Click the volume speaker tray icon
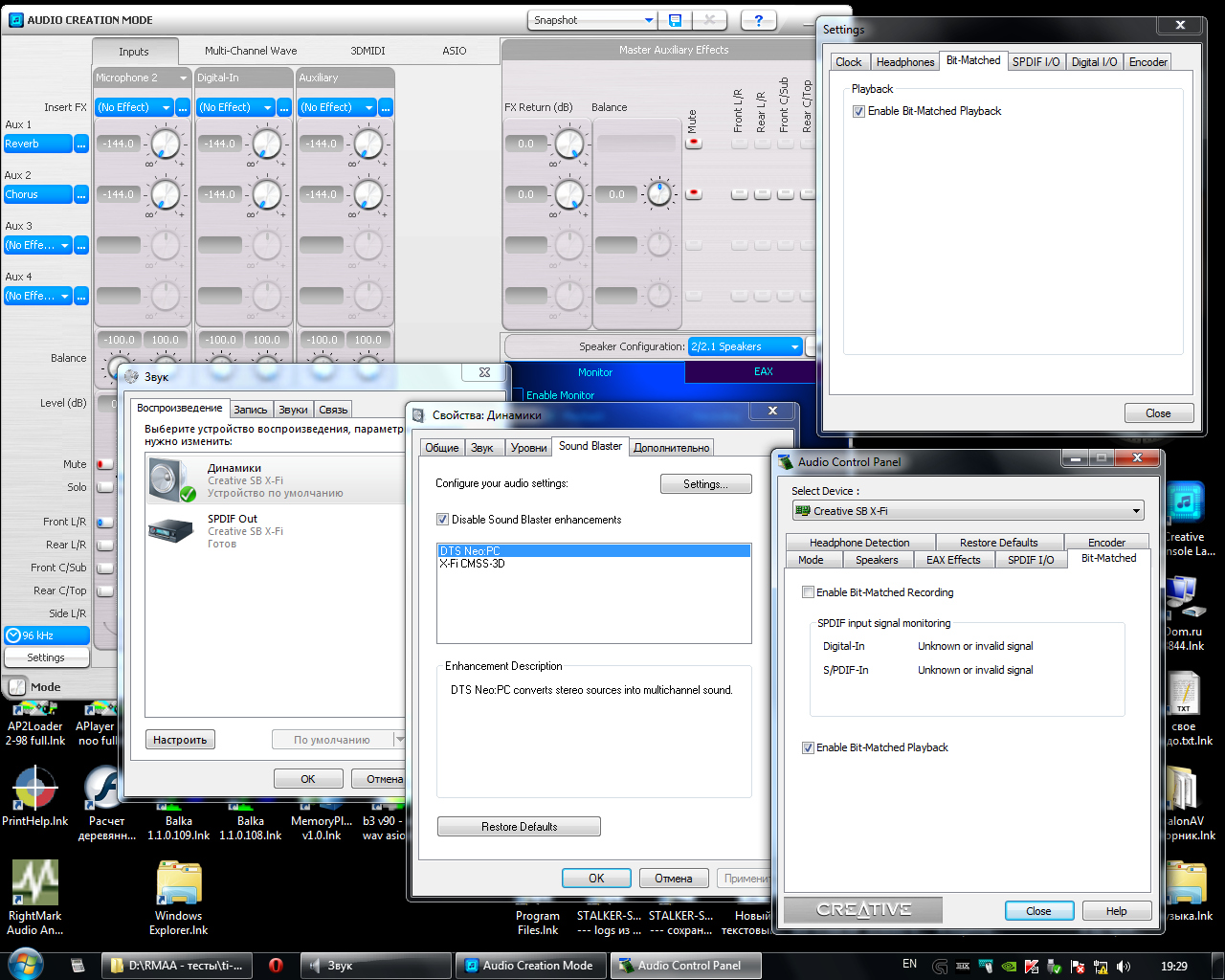Screen dimensions: 1225x980 click(x=1124, y=967)
